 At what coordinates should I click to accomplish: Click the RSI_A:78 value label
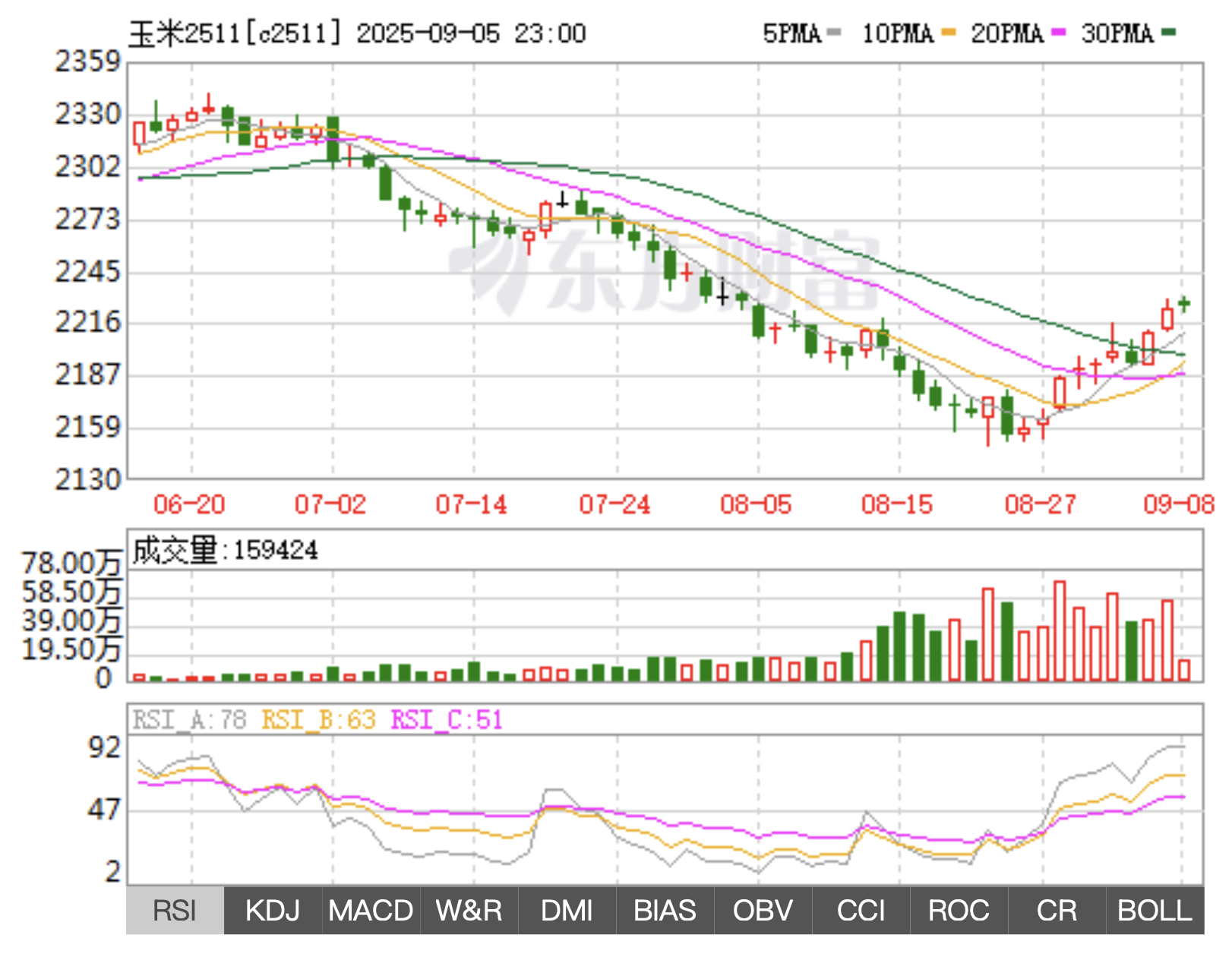(190, 719)
